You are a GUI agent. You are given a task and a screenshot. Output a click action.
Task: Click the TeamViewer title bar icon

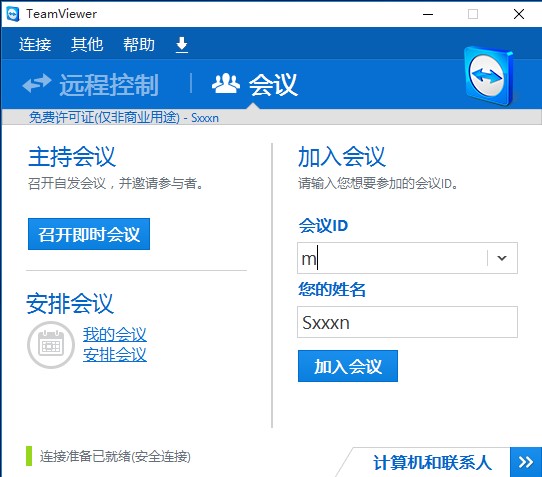tap(13, 14)
